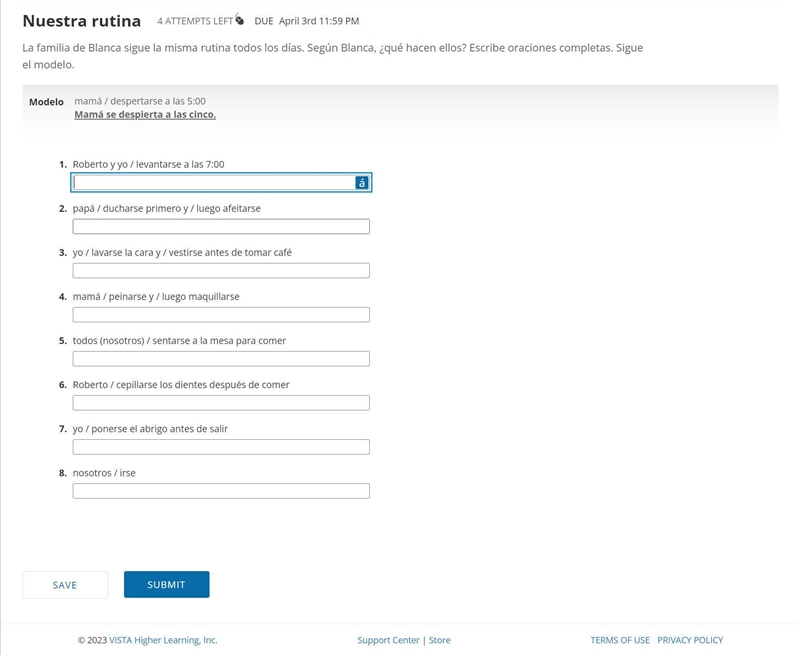Click the due date April 3rd text
Viewport: 800px width, 655px height.
[x=319, y=21]
